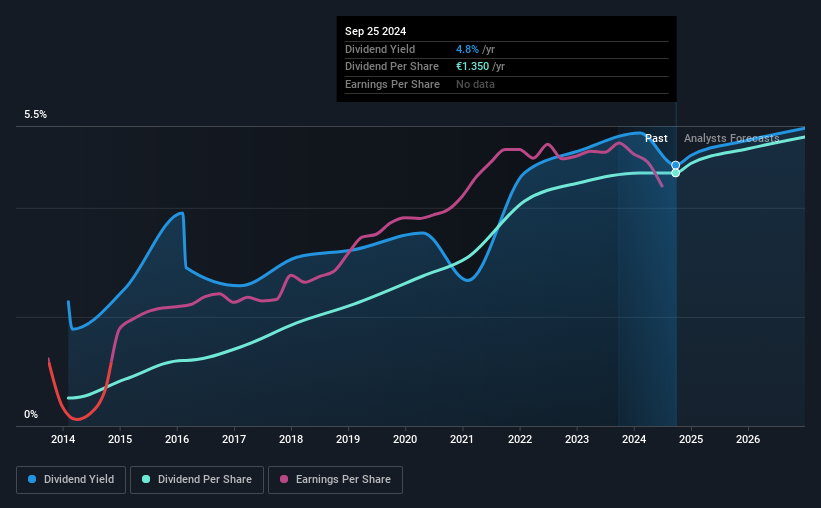
Task: Toggle the Dividend Per Share legend button
Action: pos(197,480)
